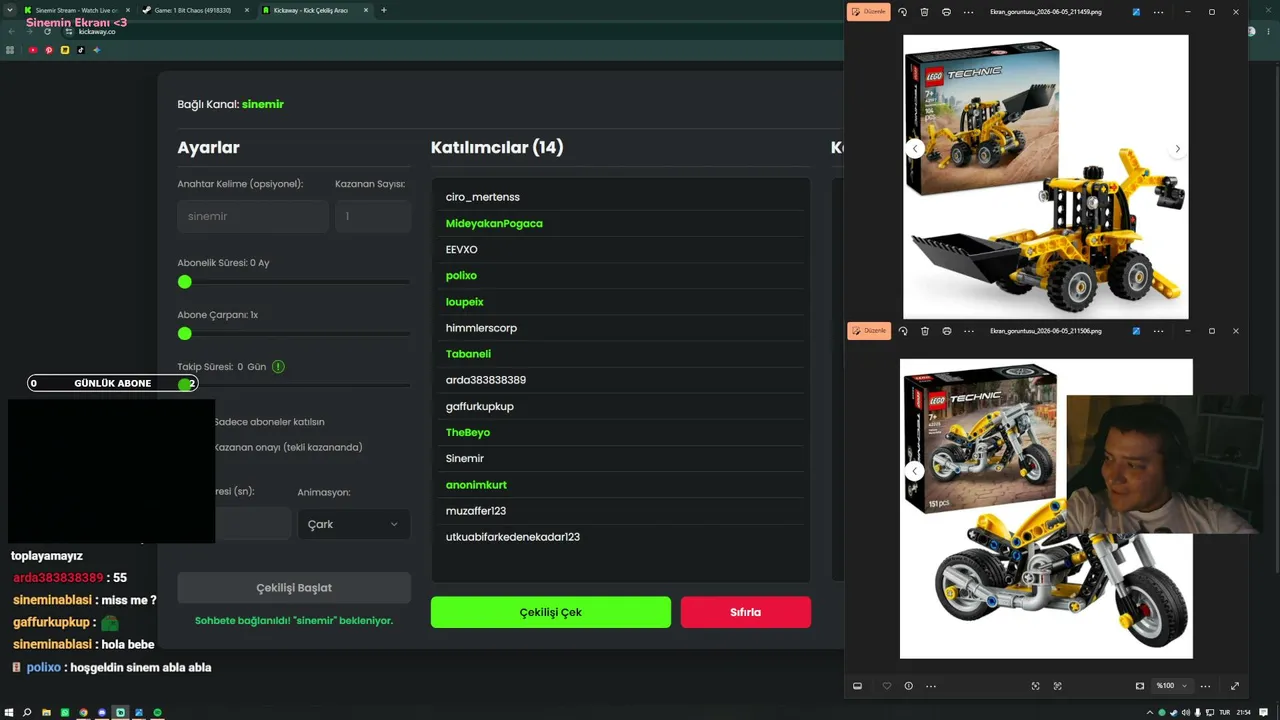Focus the Anahtar Kelime input field
The height and width of the screenshot is (720, 1280).
(253, 216)
